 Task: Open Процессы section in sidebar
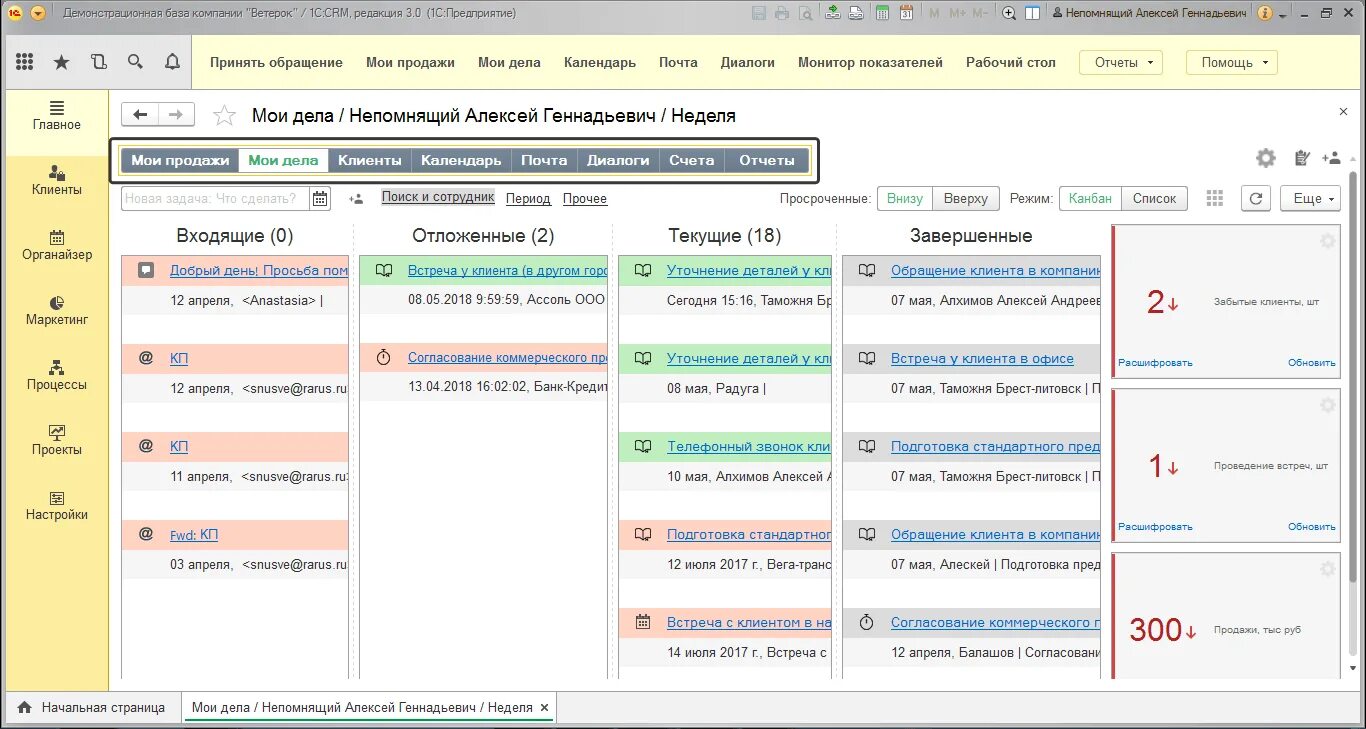click(x=56, y=376)
